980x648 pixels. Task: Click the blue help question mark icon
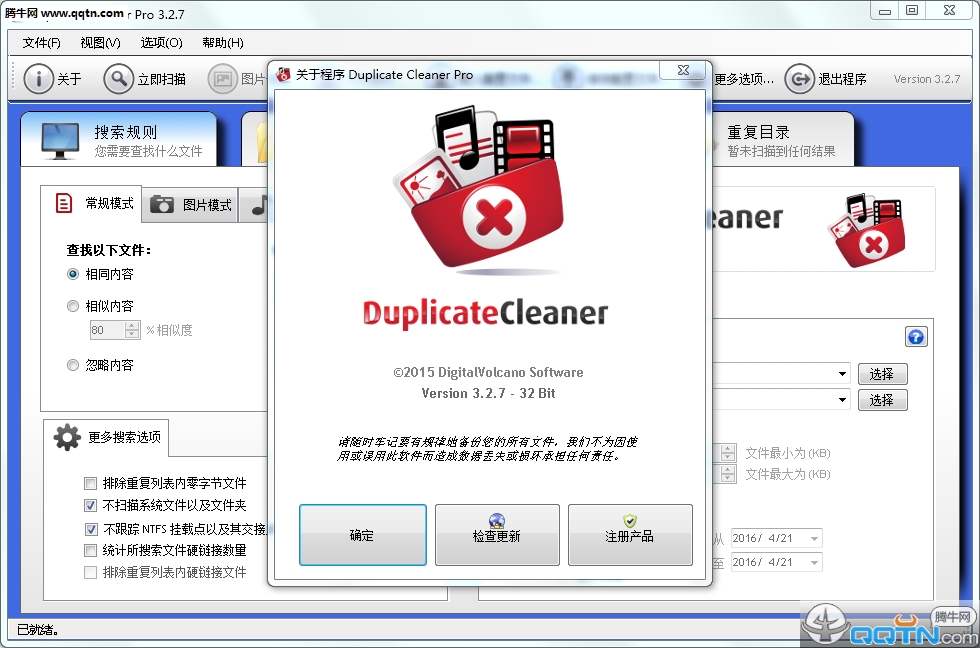916,337
